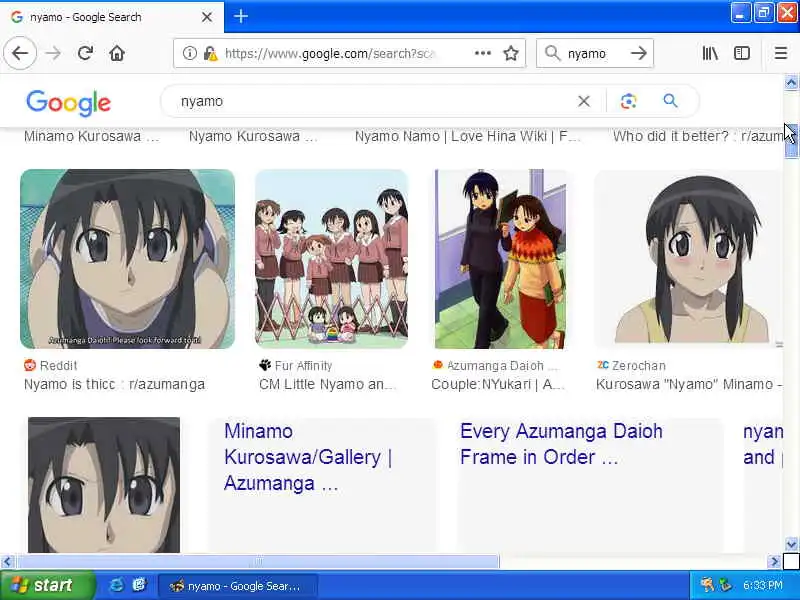Click the forward navigation arrow
Image resolution: width=800 pixels, height=600 pixels.
(53, 53)
